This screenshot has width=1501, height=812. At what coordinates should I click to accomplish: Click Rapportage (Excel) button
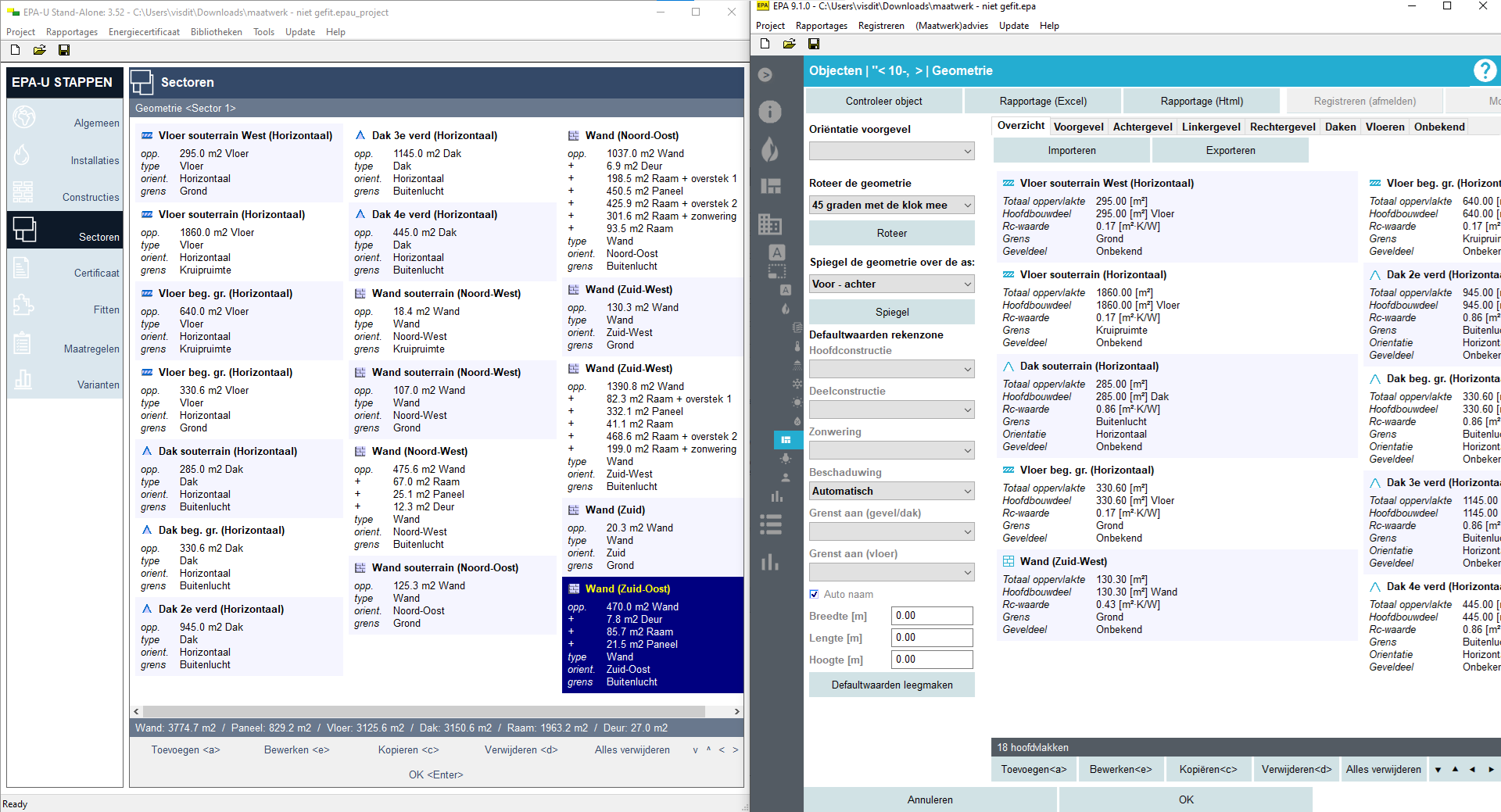click(1043, 101)
